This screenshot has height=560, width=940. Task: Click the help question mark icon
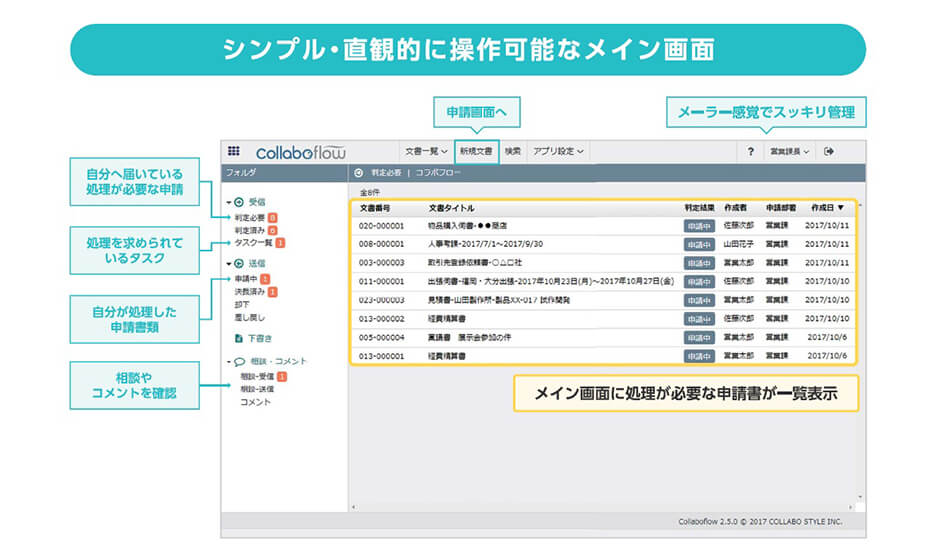750,152
